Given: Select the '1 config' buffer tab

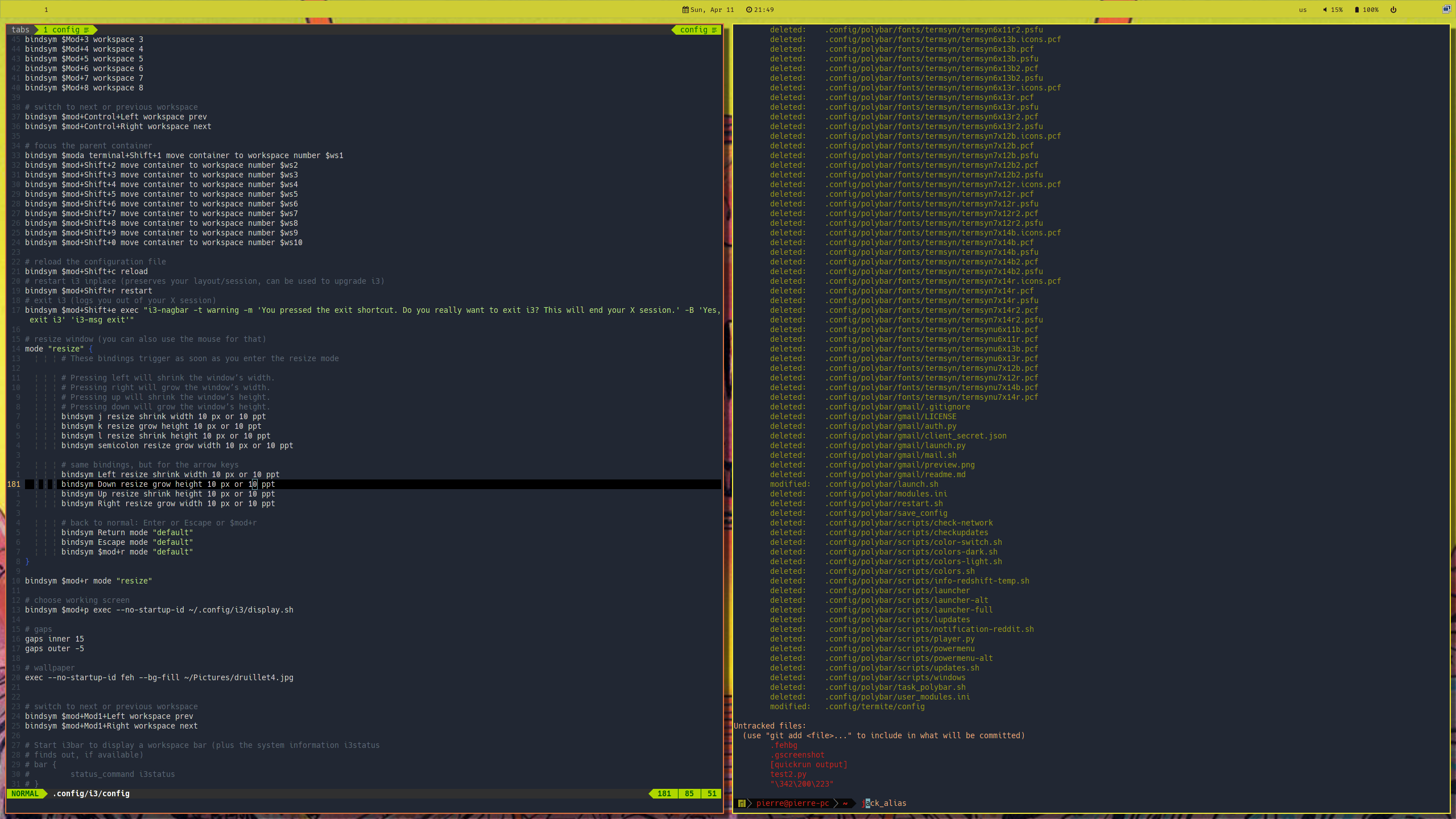Looking at the screenshot, I should 65,30.
